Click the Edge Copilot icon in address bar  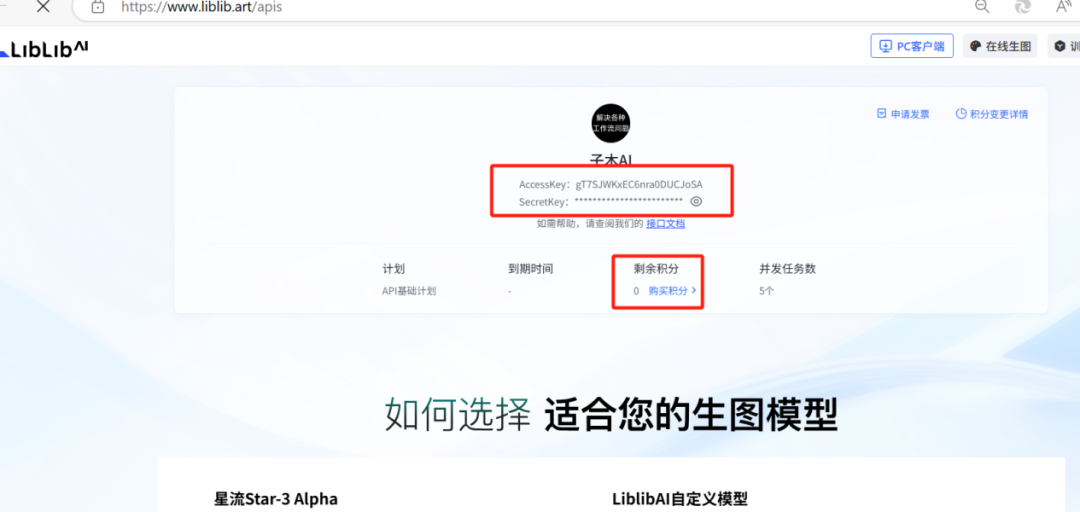pos(1023,7)
